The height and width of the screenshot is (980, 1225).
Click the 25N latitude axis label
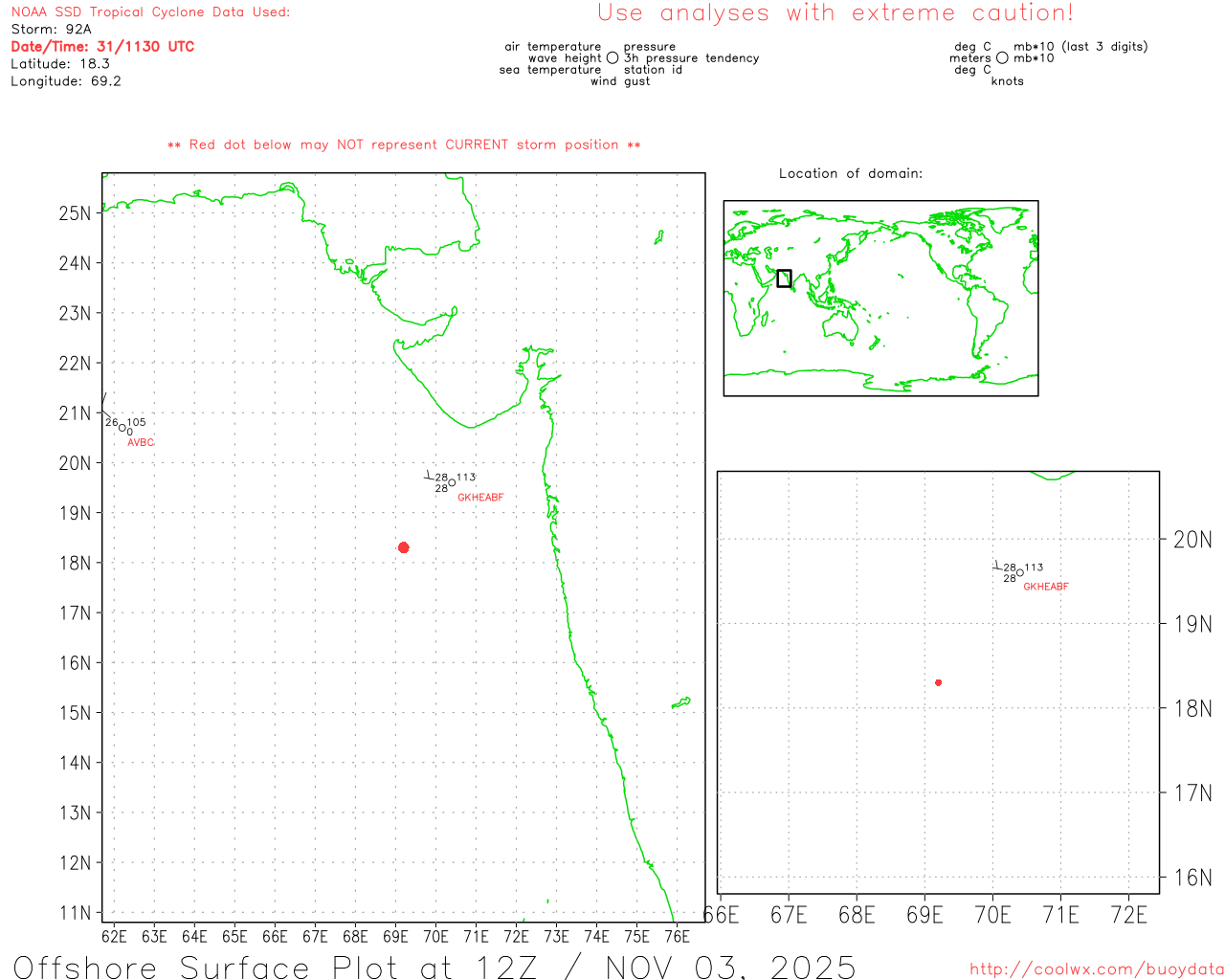click(x=75, y=213)
